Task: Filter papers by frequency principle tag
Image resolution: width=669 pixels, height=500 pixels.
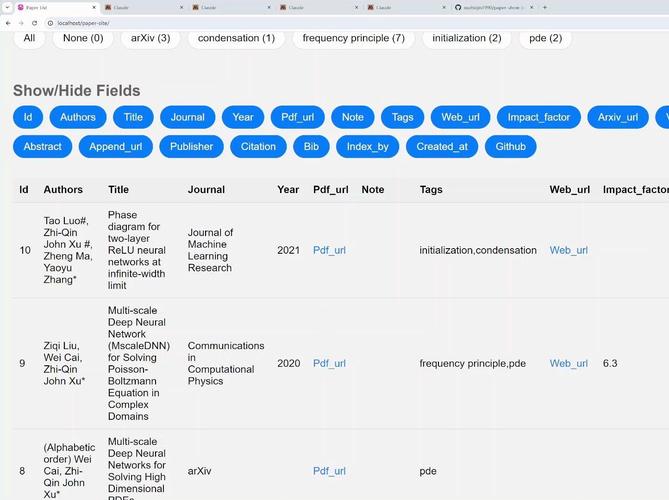Action: coord(353,38)
